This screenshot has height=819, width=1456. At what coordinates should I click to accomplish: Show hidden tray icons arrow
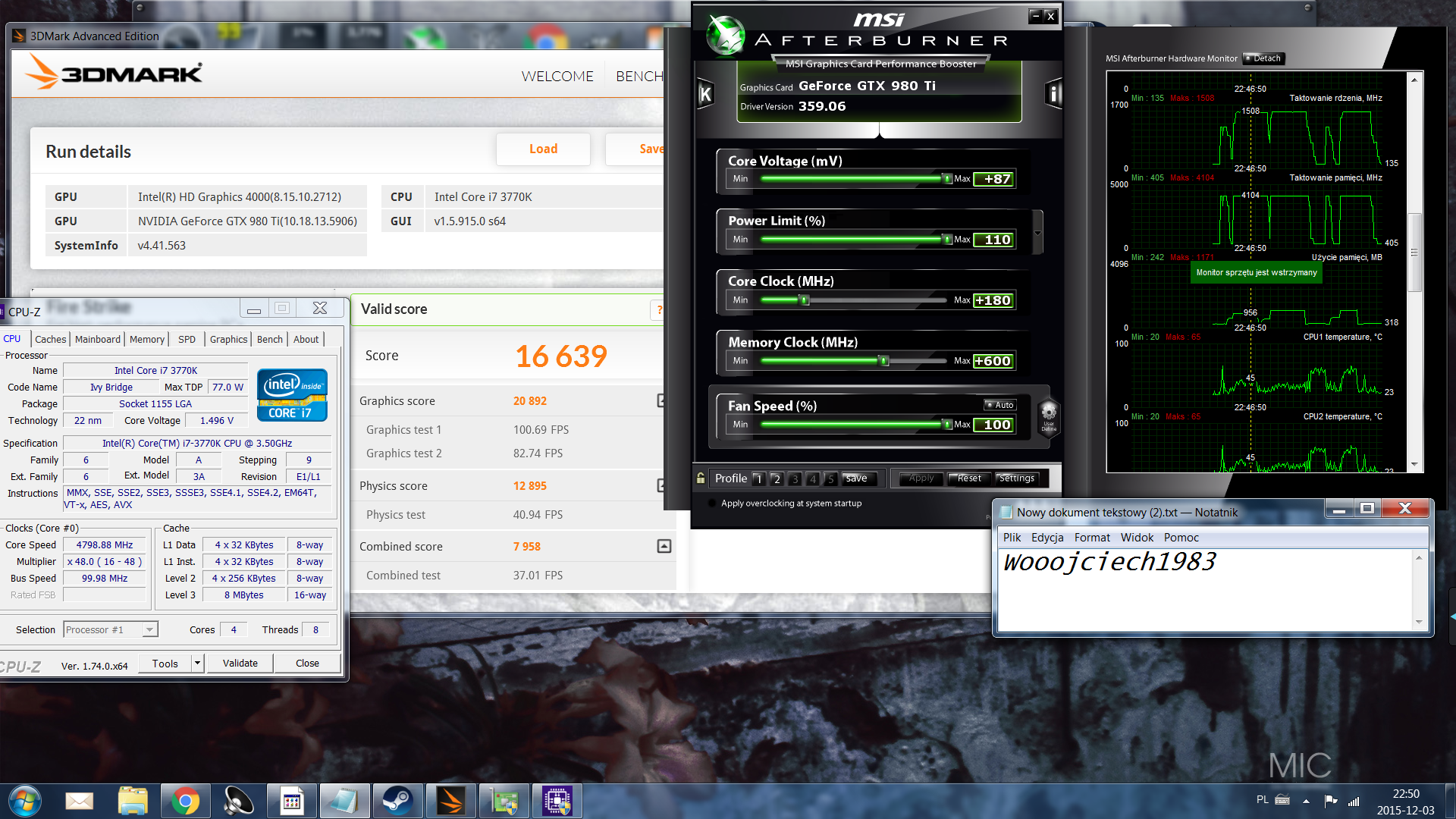(x=1306, y=801)
